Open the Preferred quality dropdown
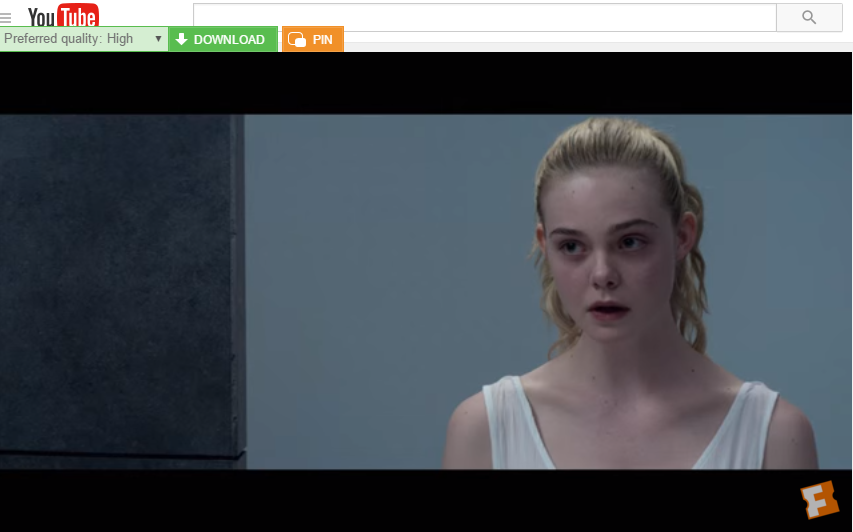The height and width of the screenshot is (532, 853). click(84, 39)
